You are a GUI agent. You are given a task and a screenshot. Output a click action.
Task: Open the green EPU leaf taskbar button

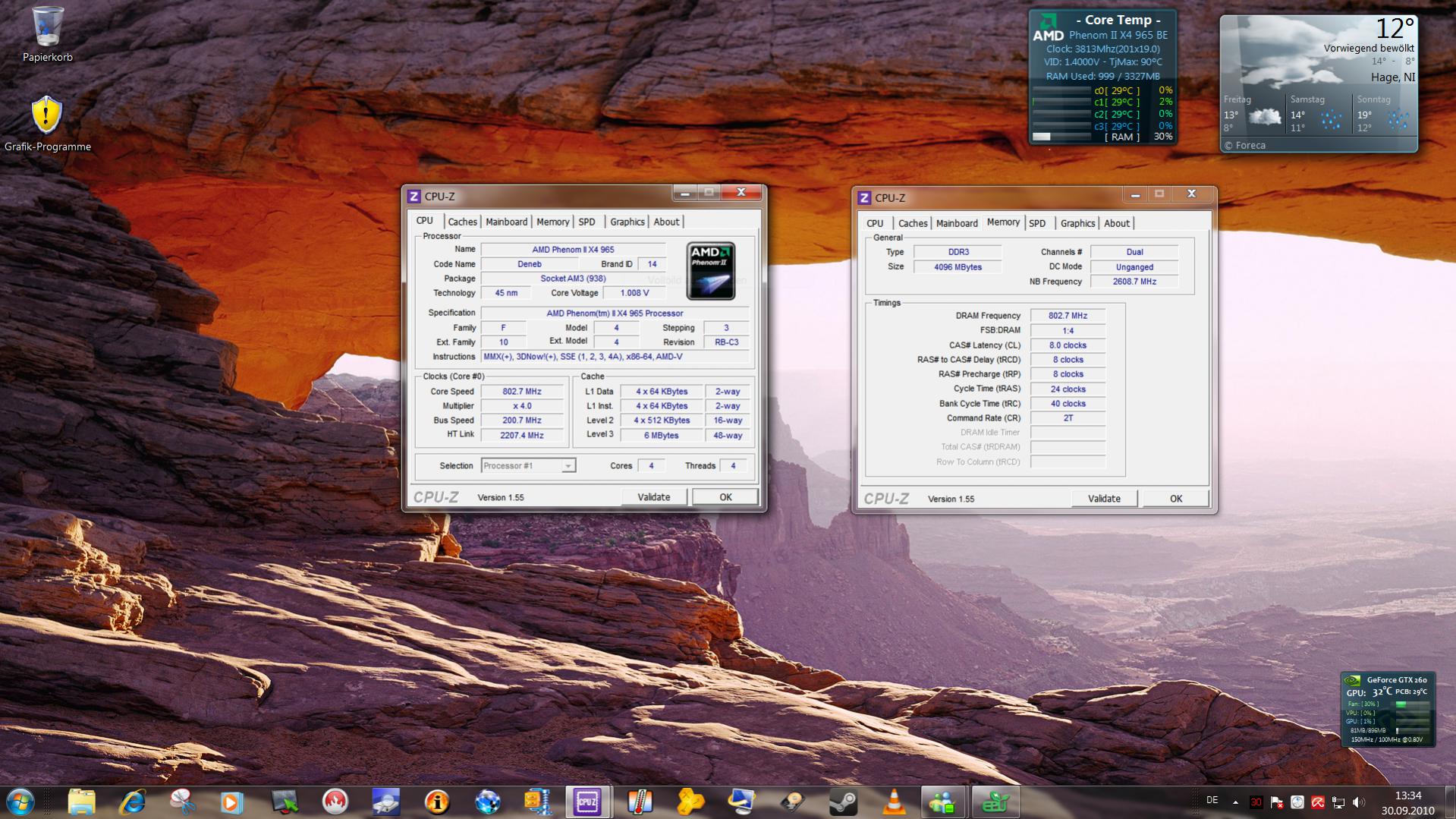[x=995, y=802]
